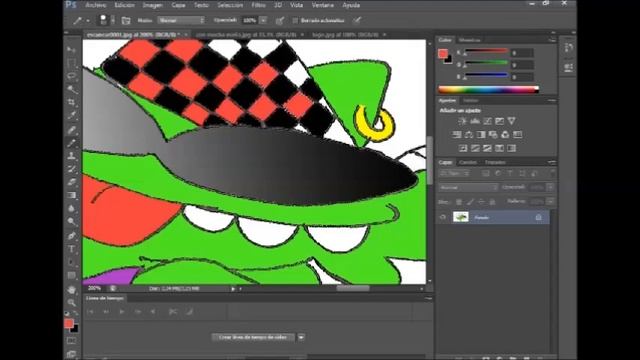Screen dimensions: 640x360
Task: Select the History Brush tool
Action: pos(71,169)
